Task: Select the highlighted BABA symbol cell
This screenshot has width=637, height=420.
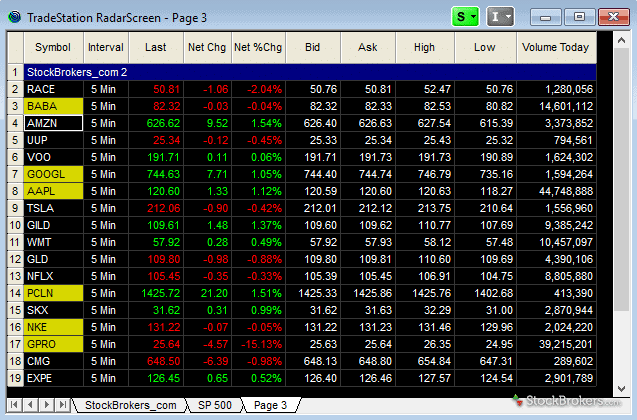Action: point(53,106)
